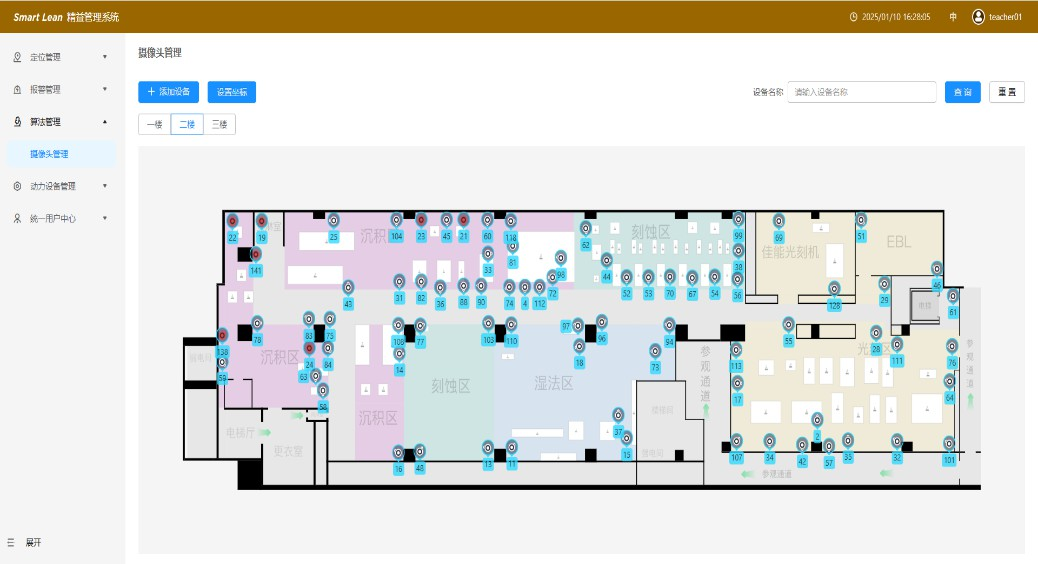The height and width of the screenshot is (564, 1038).
Task: Open camera marker 55
Action: (x=788, y=325)
